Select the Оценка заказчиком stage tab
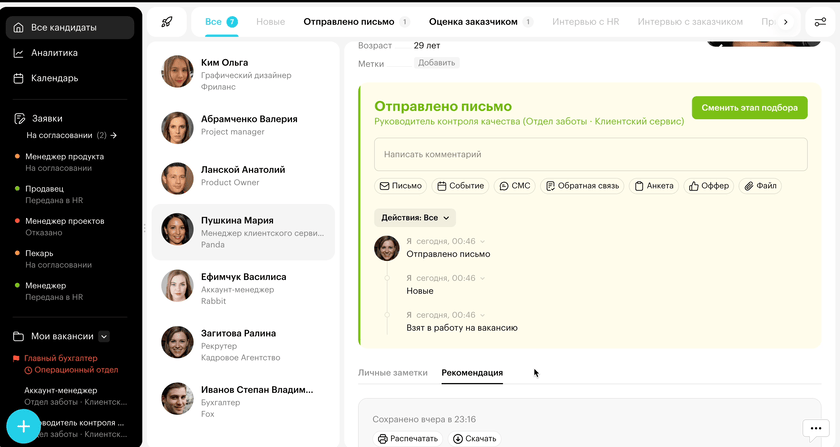The image size is (840, 447). pos(473,21)
